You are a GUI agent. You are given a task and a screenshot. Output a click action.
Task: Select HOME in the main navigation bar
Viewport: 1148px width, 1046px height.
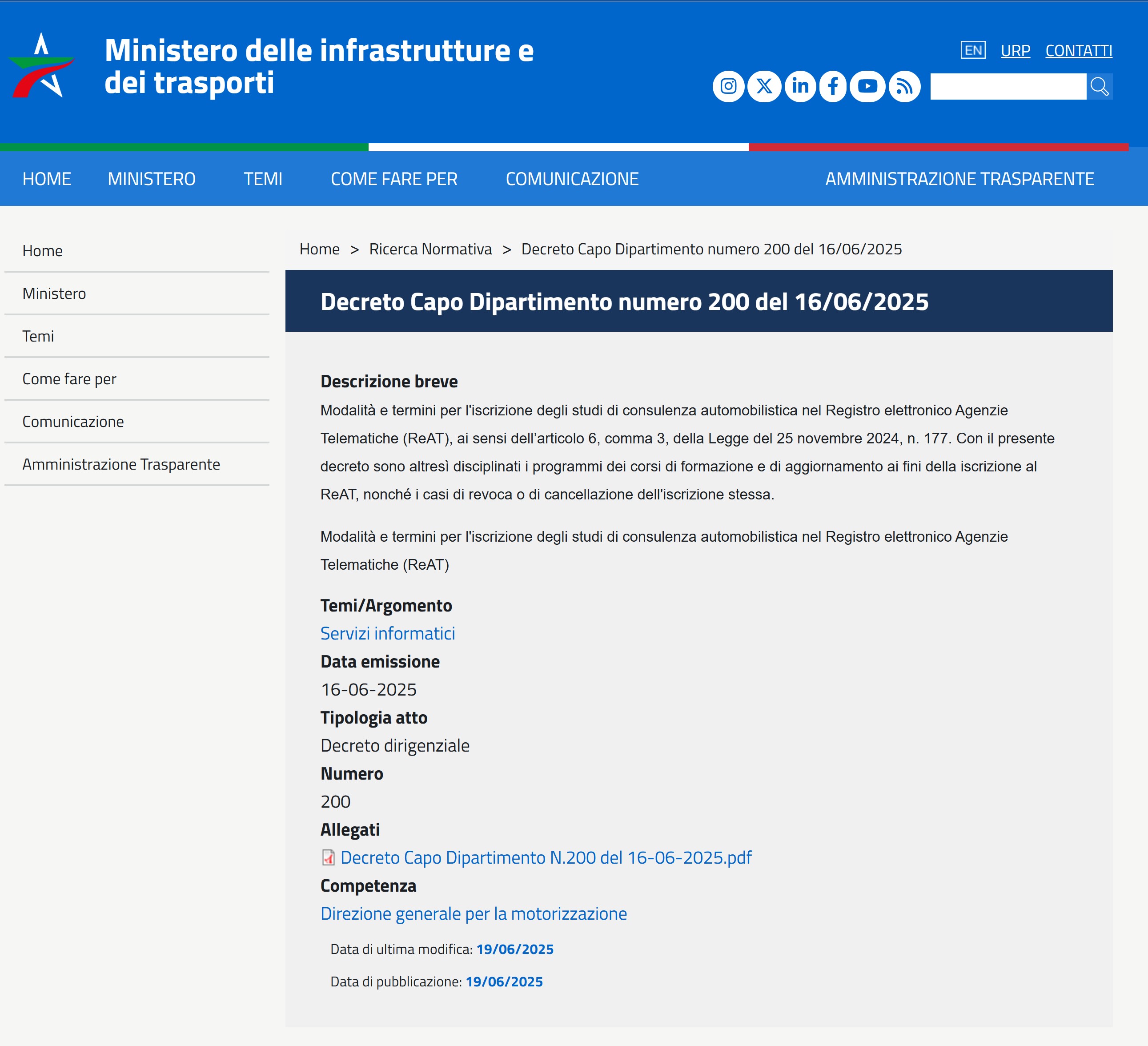click(x=47, y=179)
